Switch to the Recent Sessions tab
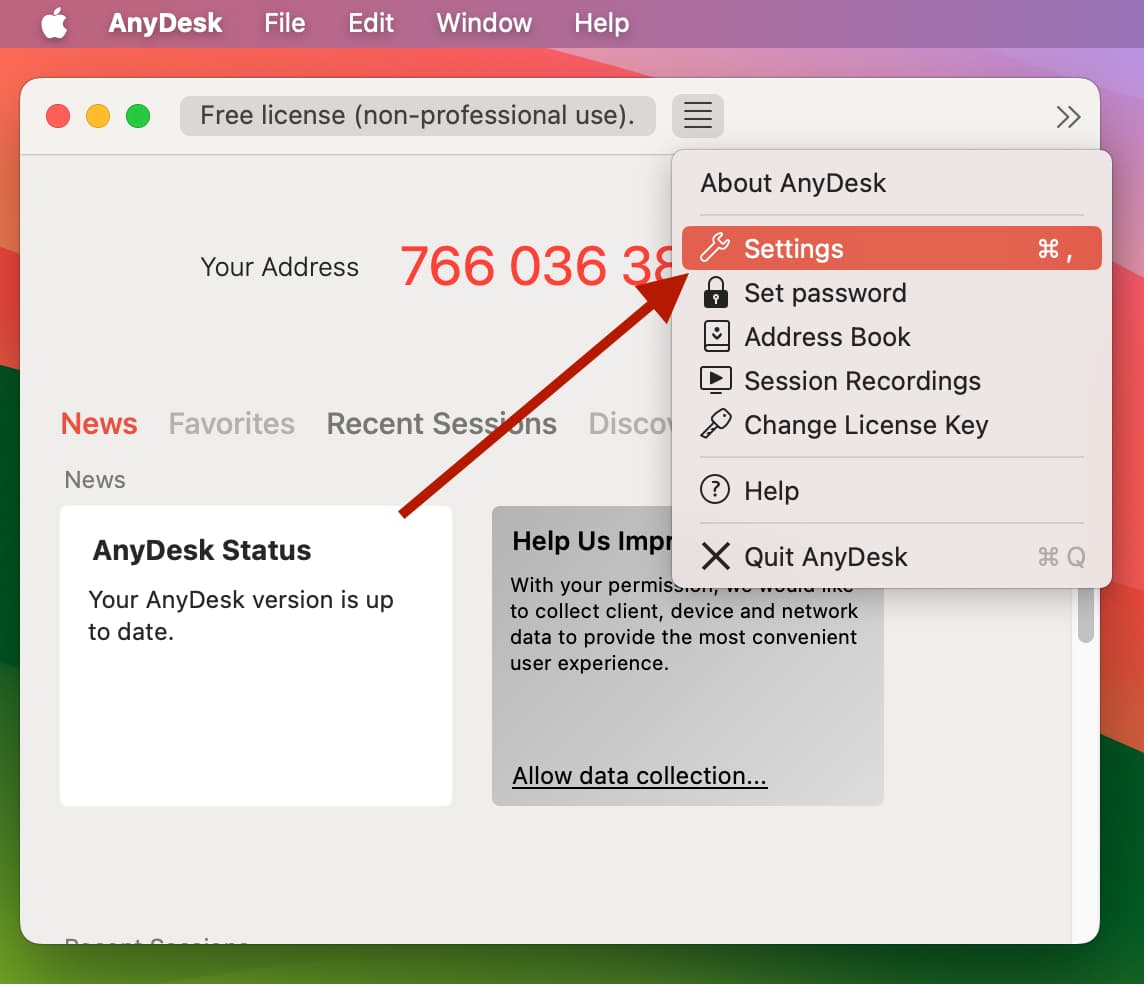The height and width of the screenshot is (984, 1144). point(441,423)
